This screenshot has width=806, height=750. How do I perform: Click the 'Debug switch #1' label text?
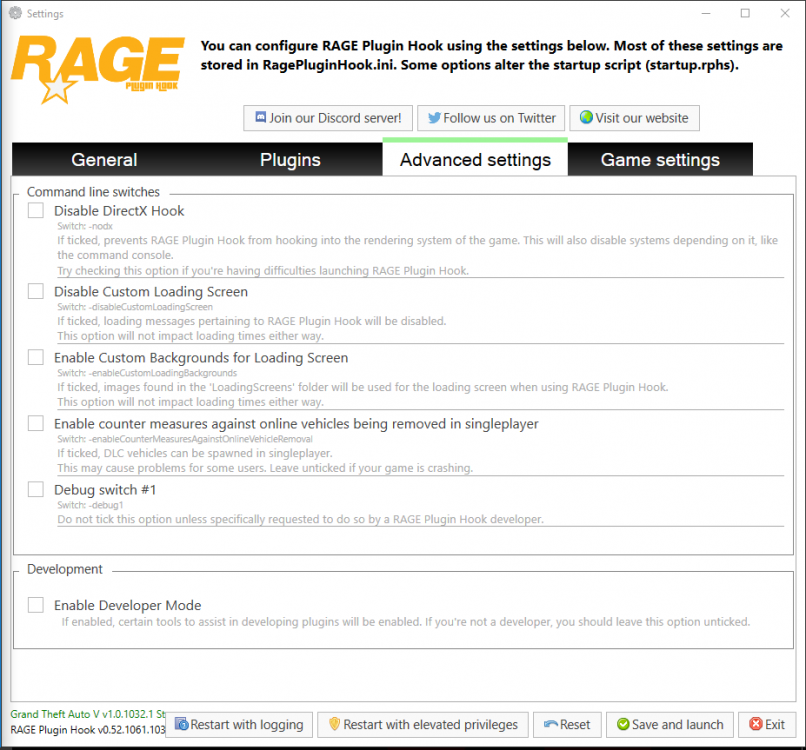105,490
